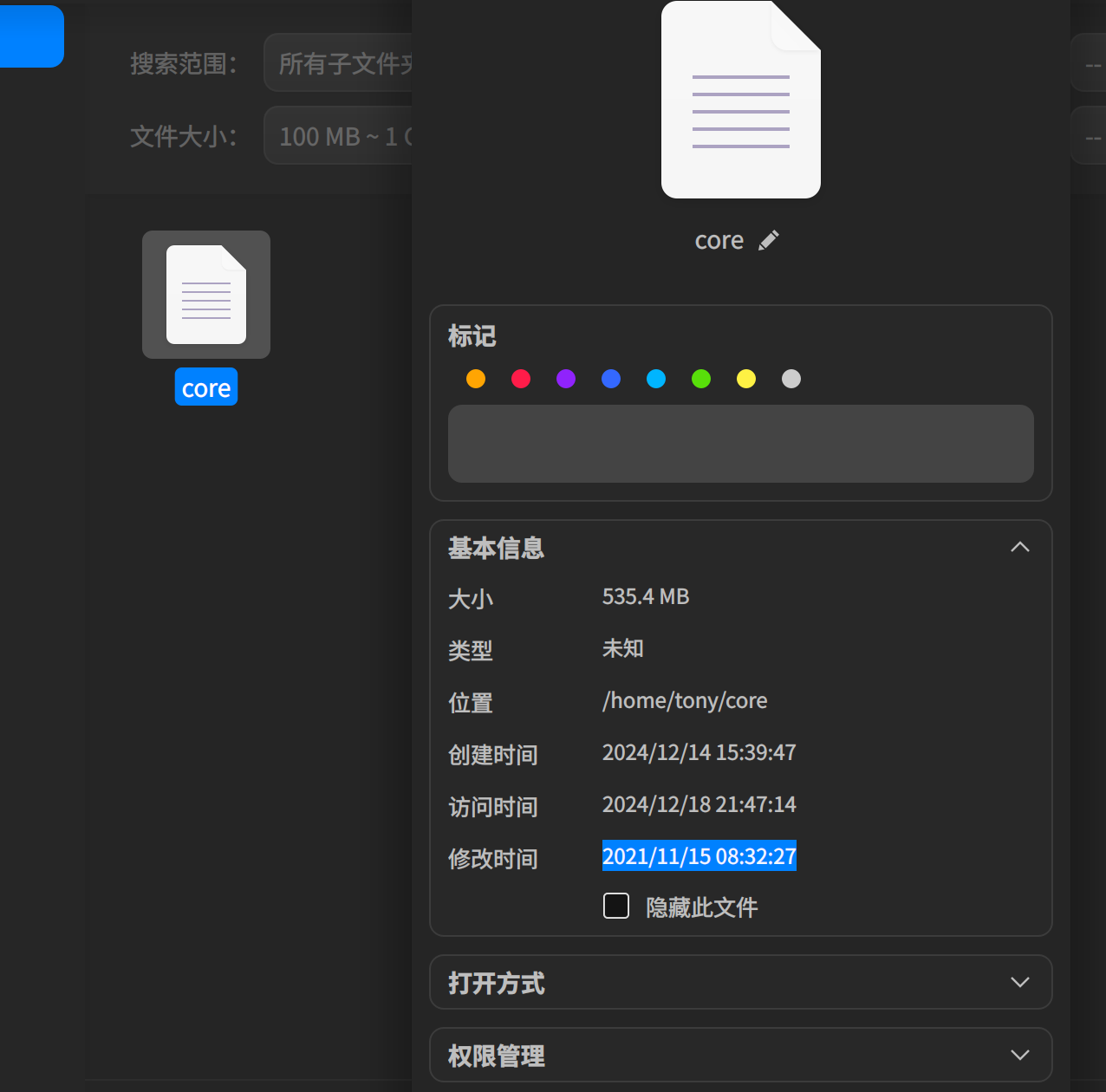
Task: Expand the 权限管理 section
Action: point(1020,1055)
